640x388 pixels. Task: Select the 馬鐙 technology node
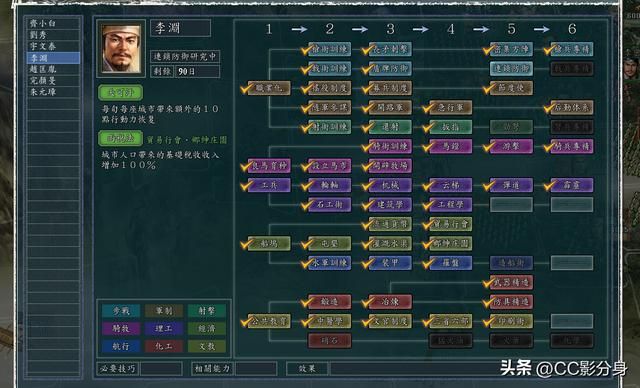point(451,146)
